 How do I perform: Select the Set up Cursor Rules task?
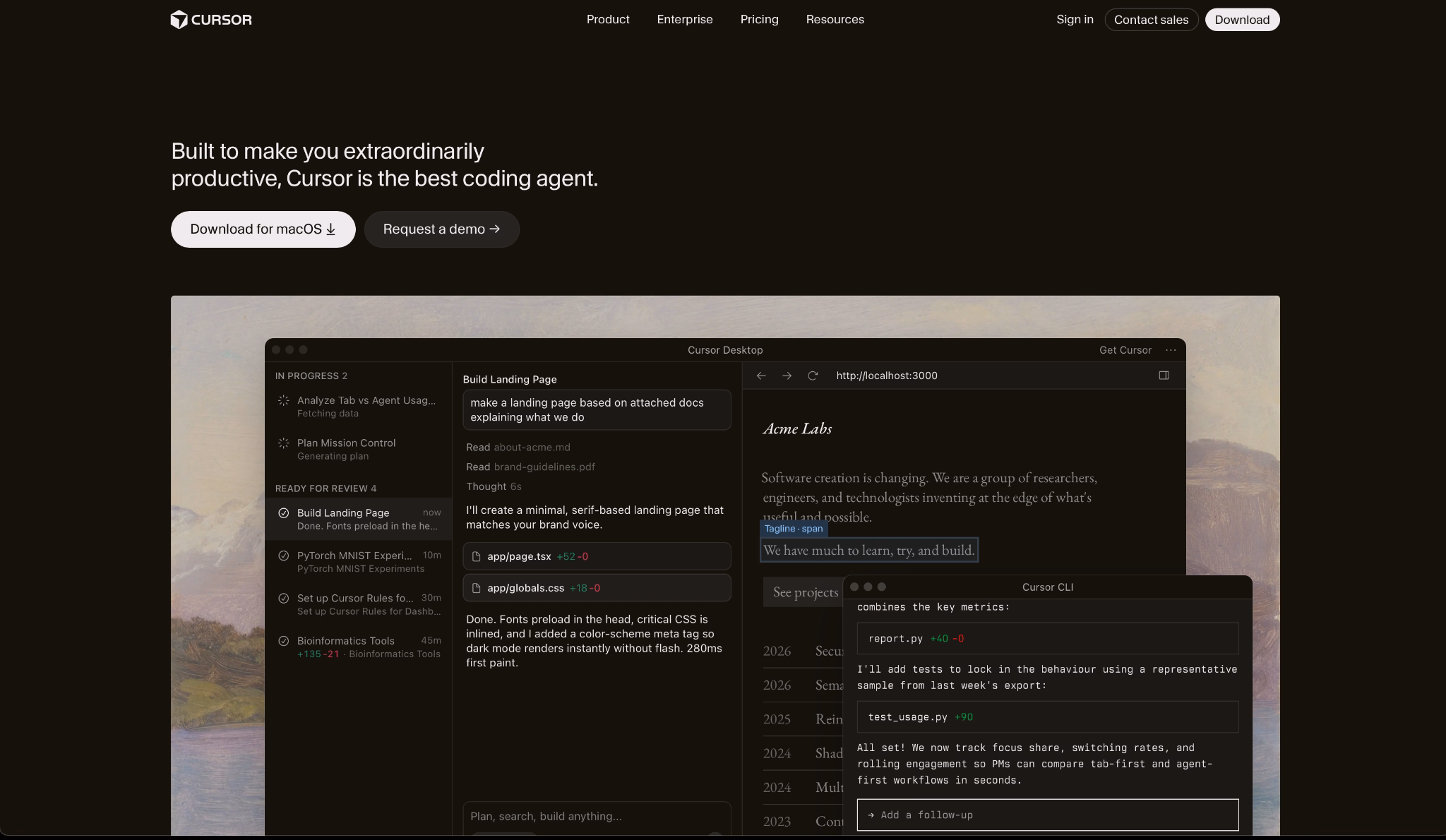click(x=359, y=604)
